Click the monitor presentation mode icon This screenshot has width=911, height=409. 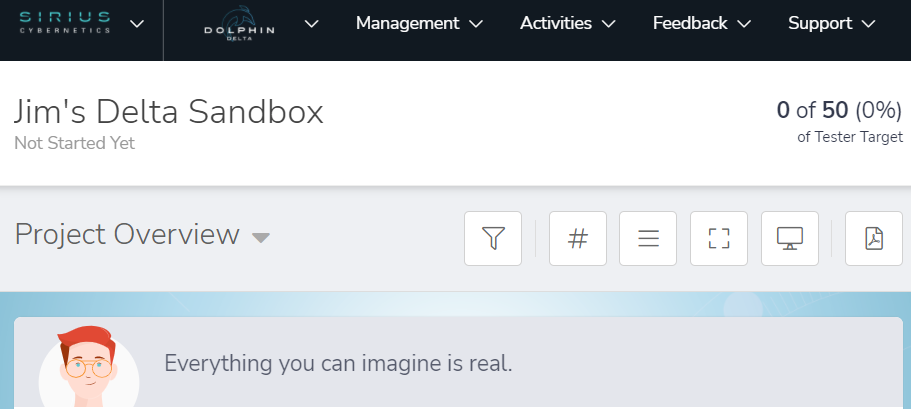coord(790,238)
